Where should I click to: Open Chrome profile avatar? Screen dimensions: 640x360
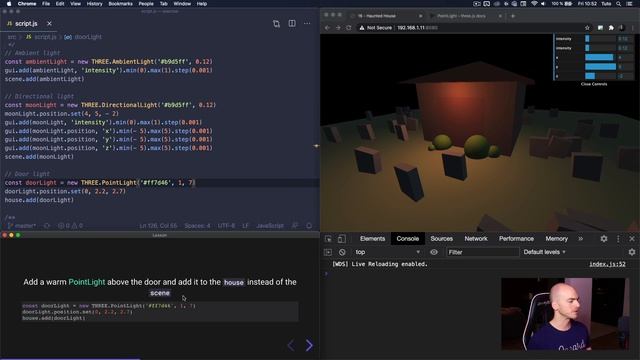[622, 28]
